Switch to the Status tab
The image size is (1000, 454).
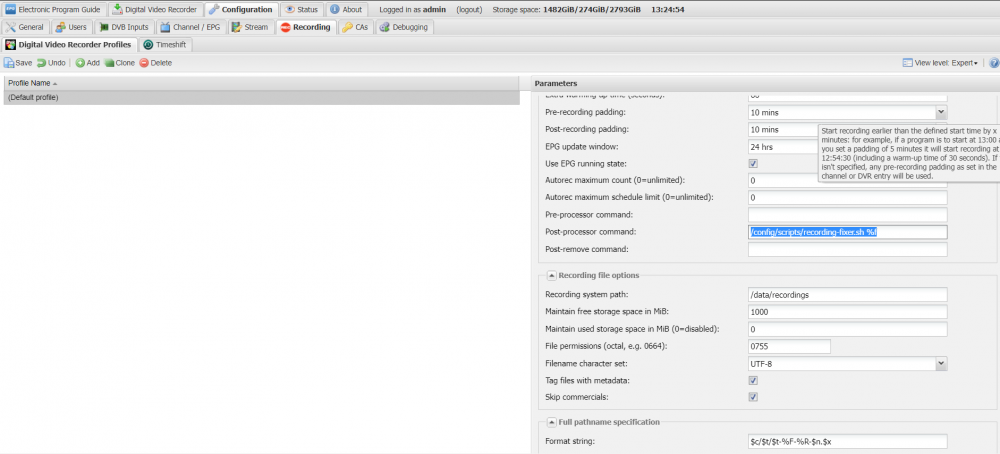tap(303, 10)
